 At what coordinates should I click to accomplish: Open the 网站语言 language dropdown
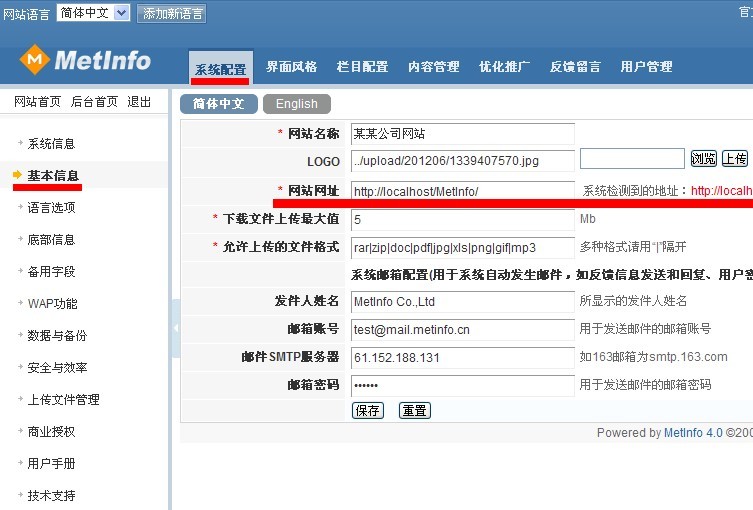coord(93,13)
